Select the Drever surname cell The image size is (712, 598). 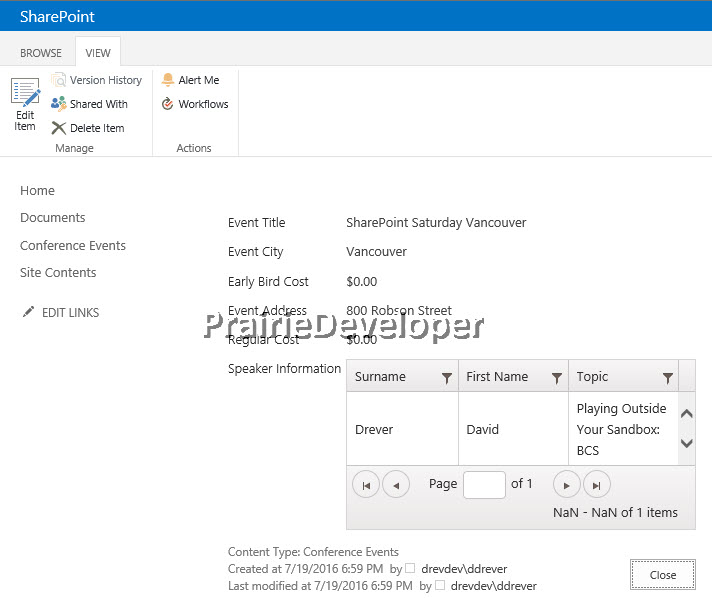[x=403, y=429]
